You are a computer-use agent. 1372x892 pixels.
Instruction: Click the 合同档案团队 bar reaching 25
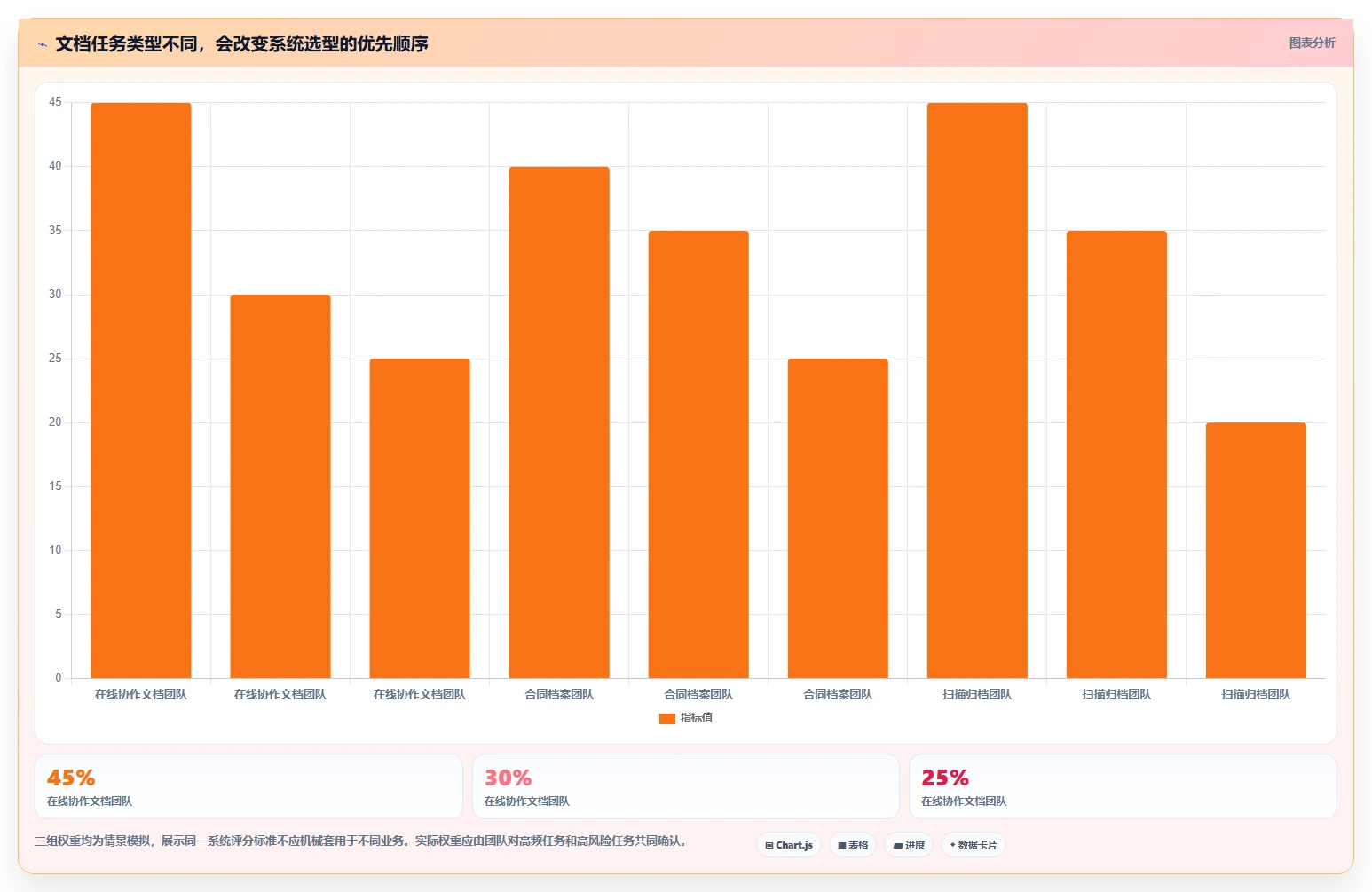pyautogui.click(x=838, y=518)
